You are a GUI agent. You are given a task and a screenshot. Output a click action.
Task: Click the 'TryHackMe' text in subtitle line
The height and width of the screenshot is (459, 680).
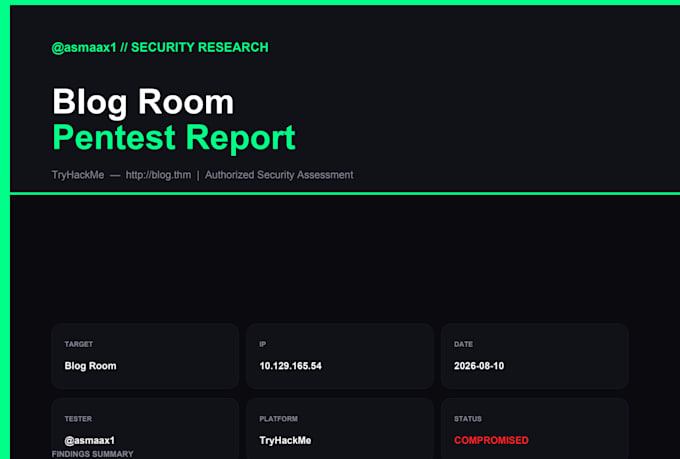[x=78, y=175]
